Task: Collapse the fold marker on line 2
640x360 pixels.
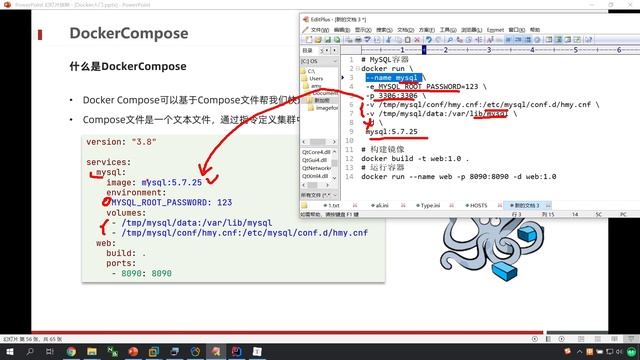Action: [x=358, y=69]
